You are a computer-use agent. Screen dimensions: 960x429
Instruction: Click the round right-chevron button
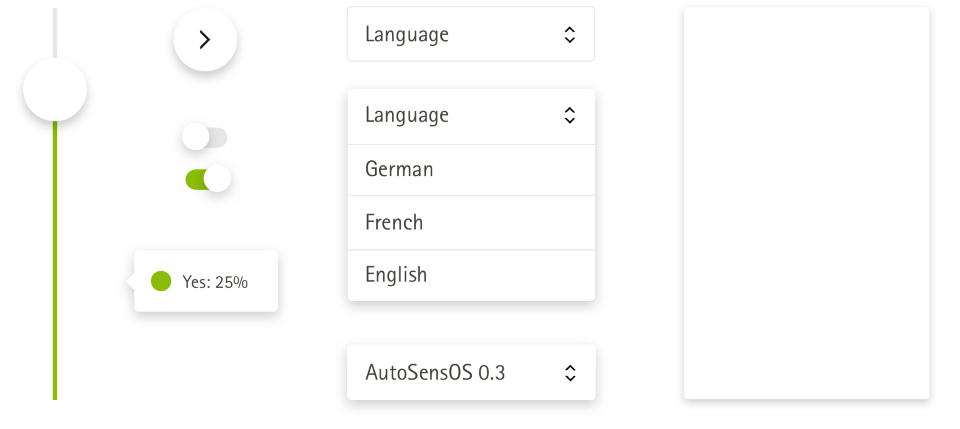[205, 40]
